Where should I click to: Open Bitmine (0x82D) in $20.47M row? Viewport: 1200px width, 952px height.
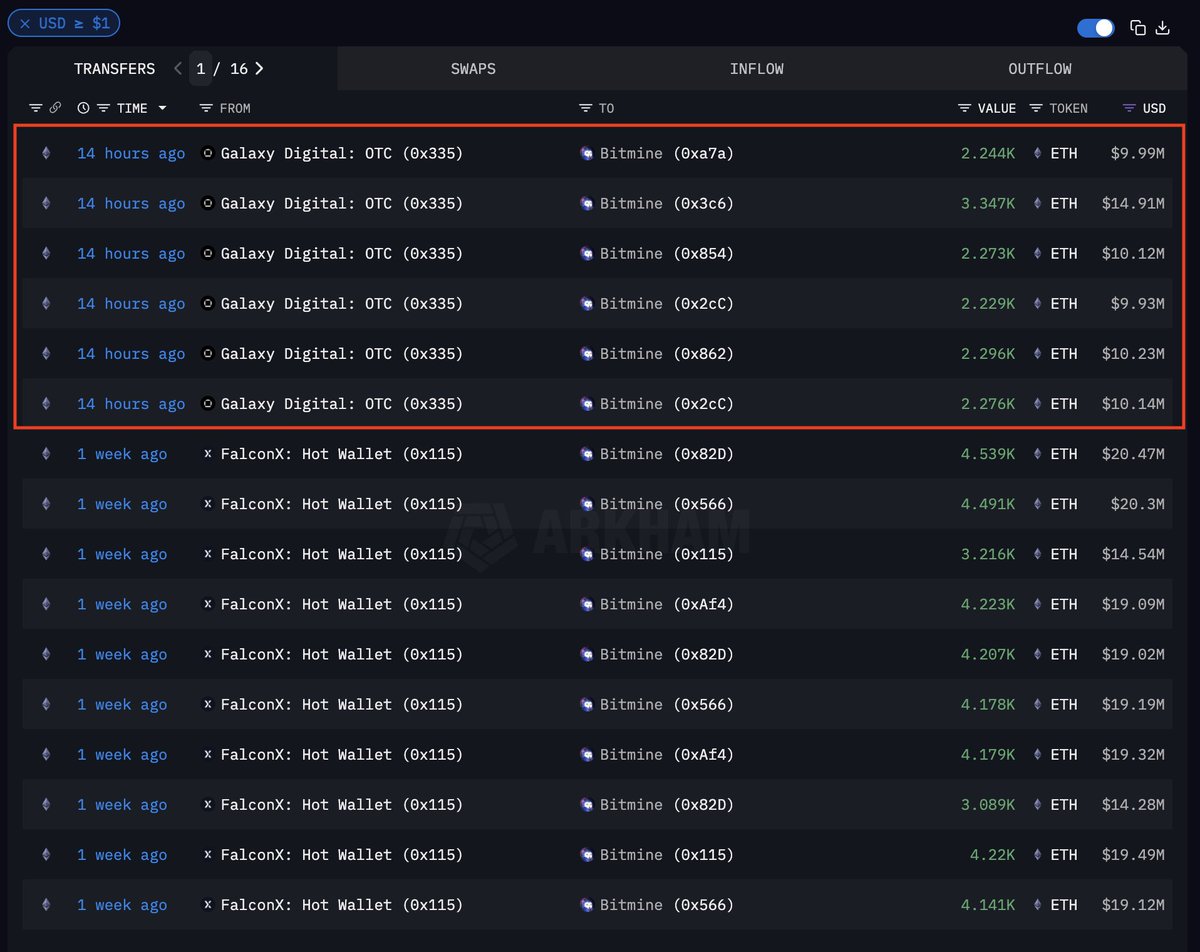667,454
